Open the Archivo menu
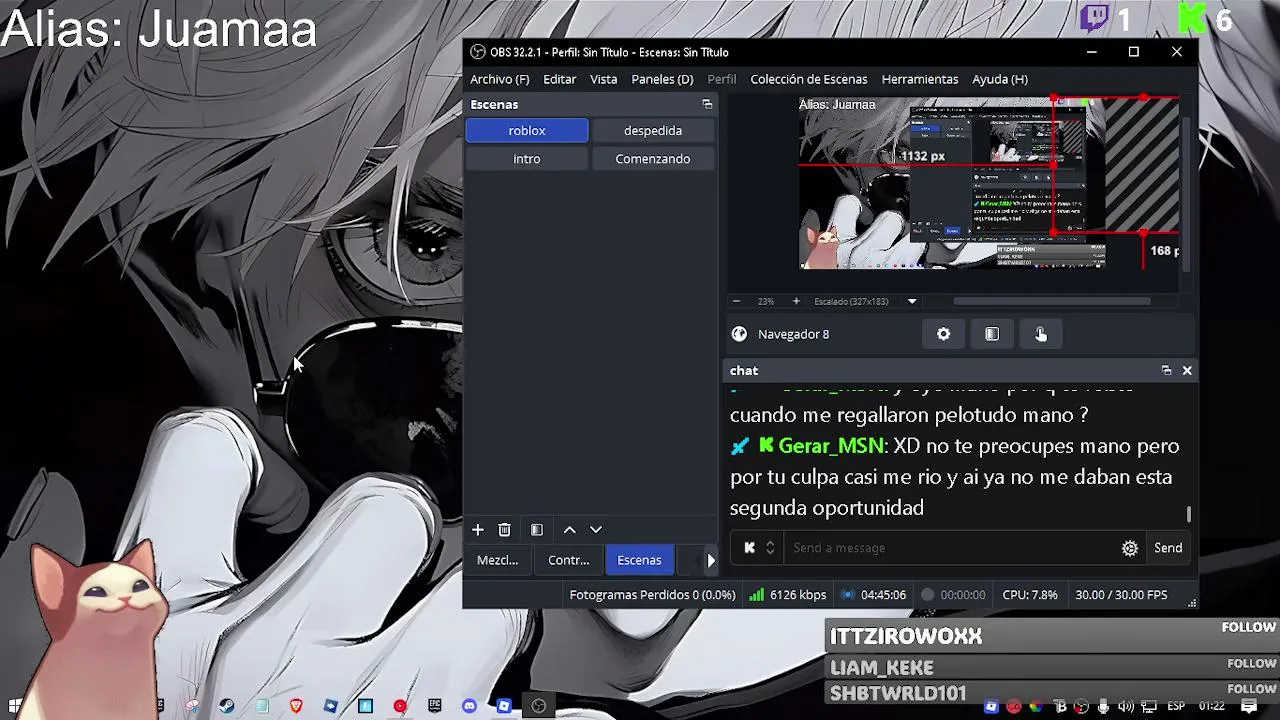This screenshot has height=720, width=1280. (x=500, y=79)
